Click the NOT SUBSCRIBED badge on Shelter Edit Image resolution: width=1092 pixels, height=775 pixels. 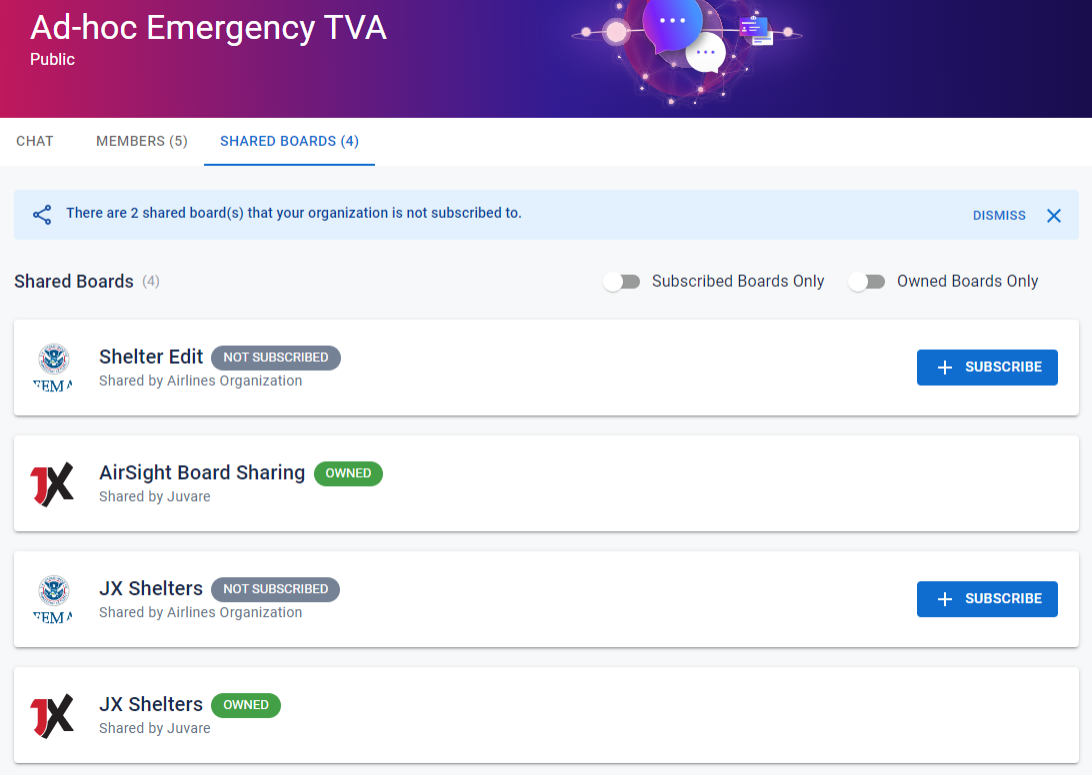275,357
